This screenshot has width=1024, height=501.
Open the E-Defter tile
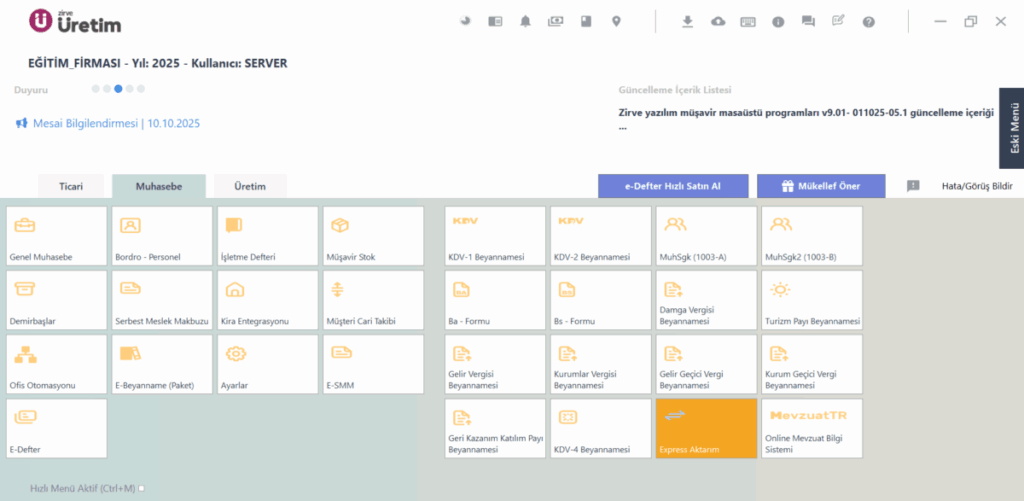56,428
